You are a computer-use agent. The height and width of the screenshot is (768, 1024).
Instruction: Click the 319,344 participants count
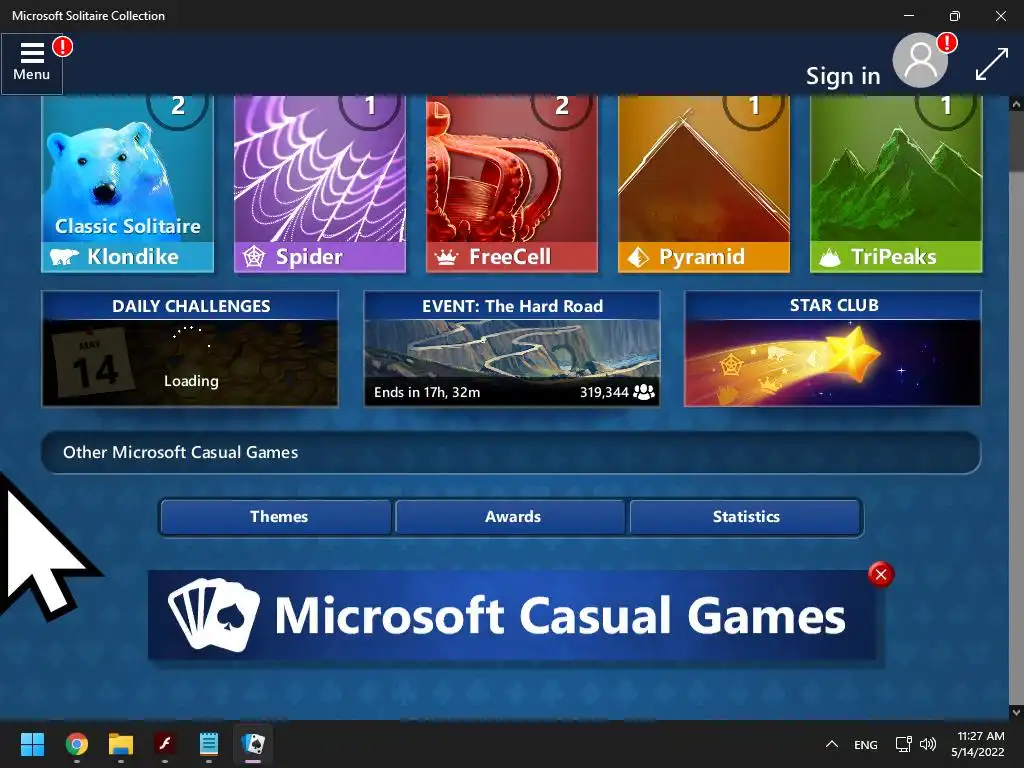[604, 392]
